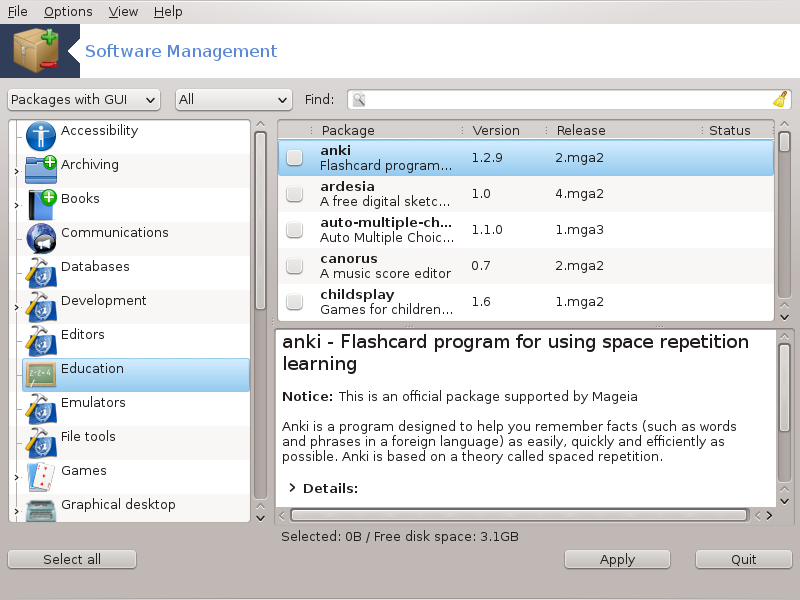Expand the Development tree node arrow
Viewport: 800px width, 600px height.
pos(16,308)
